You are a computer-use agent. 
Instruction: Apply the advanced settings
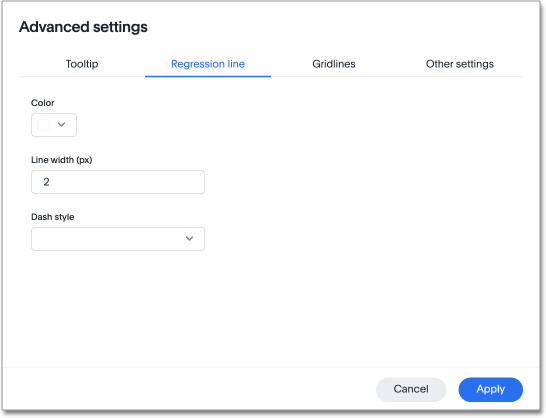click(490, 389)
